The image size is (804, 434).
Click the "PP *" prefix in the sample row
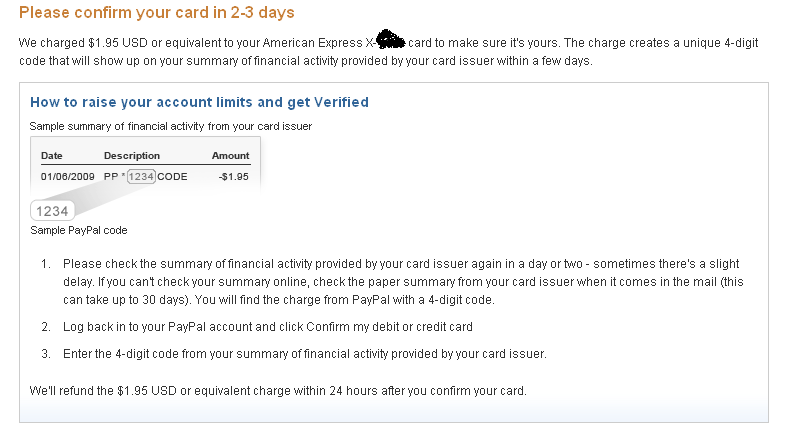pyautogui.click(x=114, y=176)
